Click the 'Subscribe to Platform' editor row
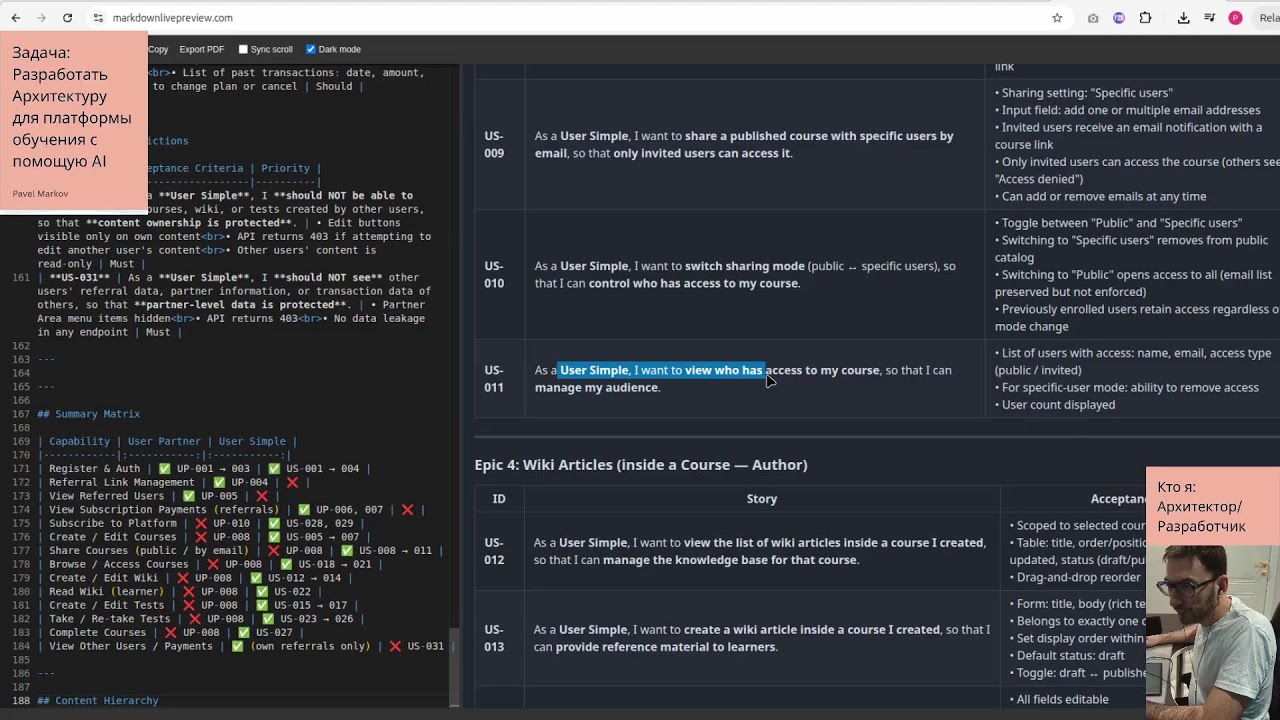 tap(198, 524)
